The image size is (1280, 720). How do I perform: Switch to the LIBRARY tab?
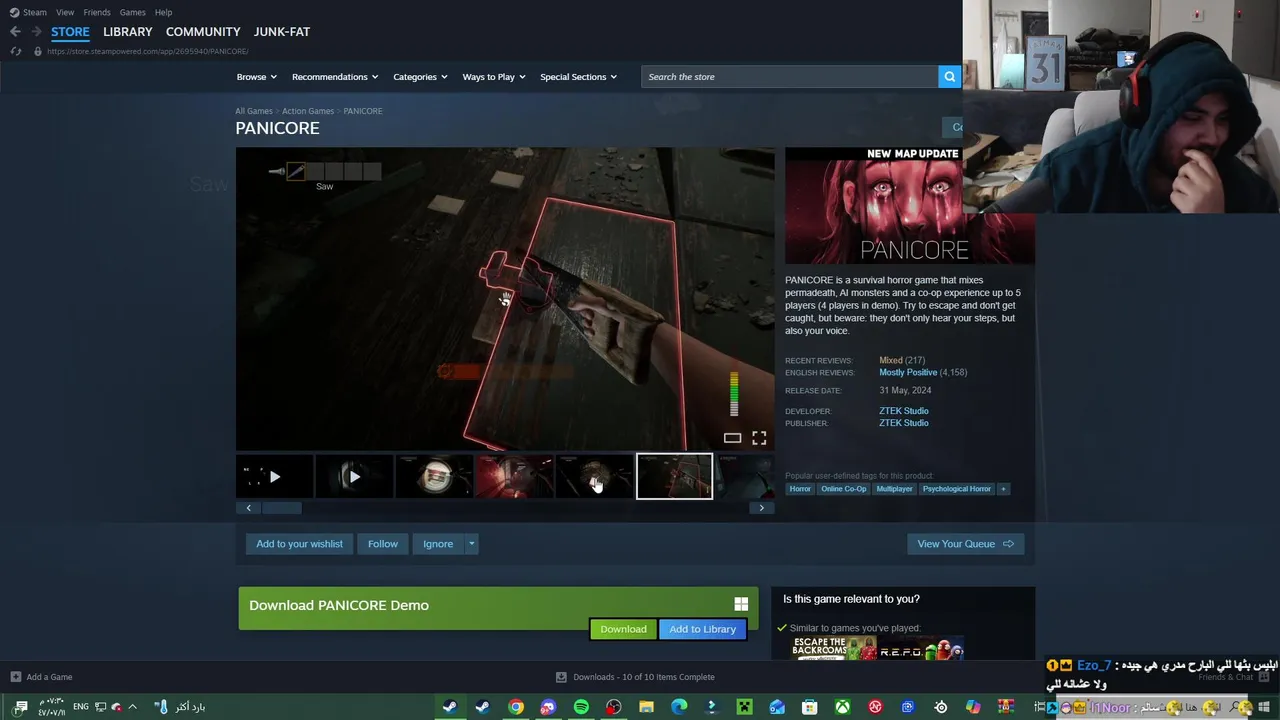[x=128, y=32]
